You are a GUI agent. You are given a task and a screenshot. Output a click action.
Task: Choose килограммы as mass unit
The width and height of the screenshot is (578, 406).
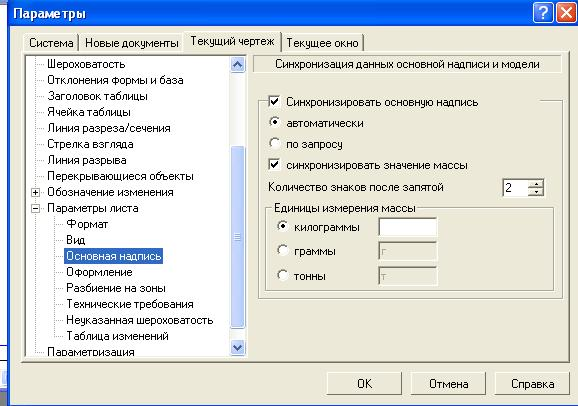[282, 226]
